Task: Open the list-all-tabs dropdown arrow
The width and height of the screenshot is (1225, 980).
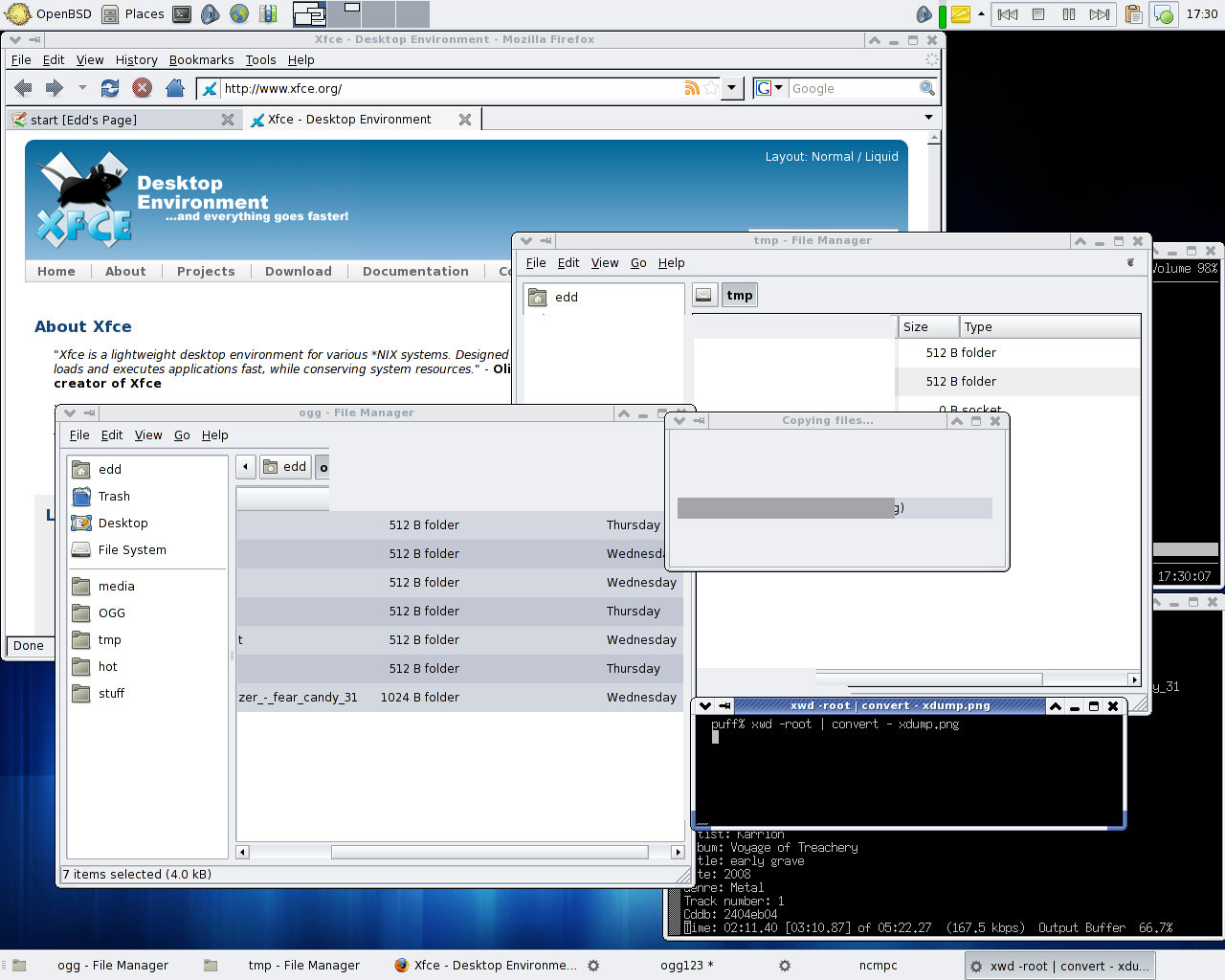Action: tap(927, 118)
